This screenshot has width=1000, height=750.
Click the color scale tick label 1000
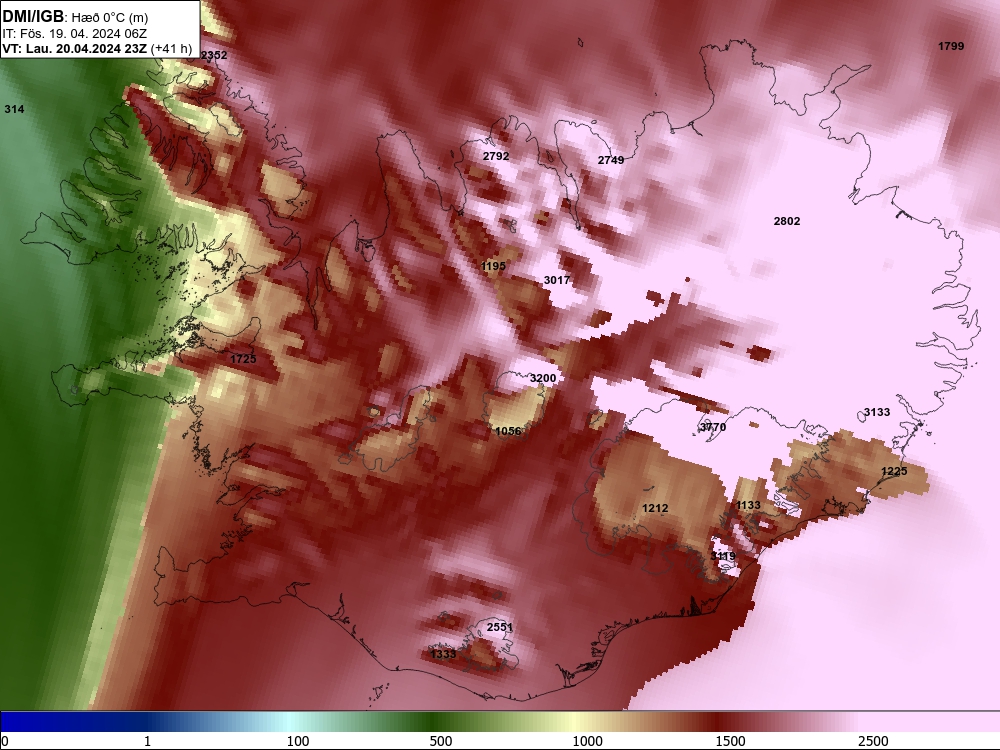click(x=587, y=741)
